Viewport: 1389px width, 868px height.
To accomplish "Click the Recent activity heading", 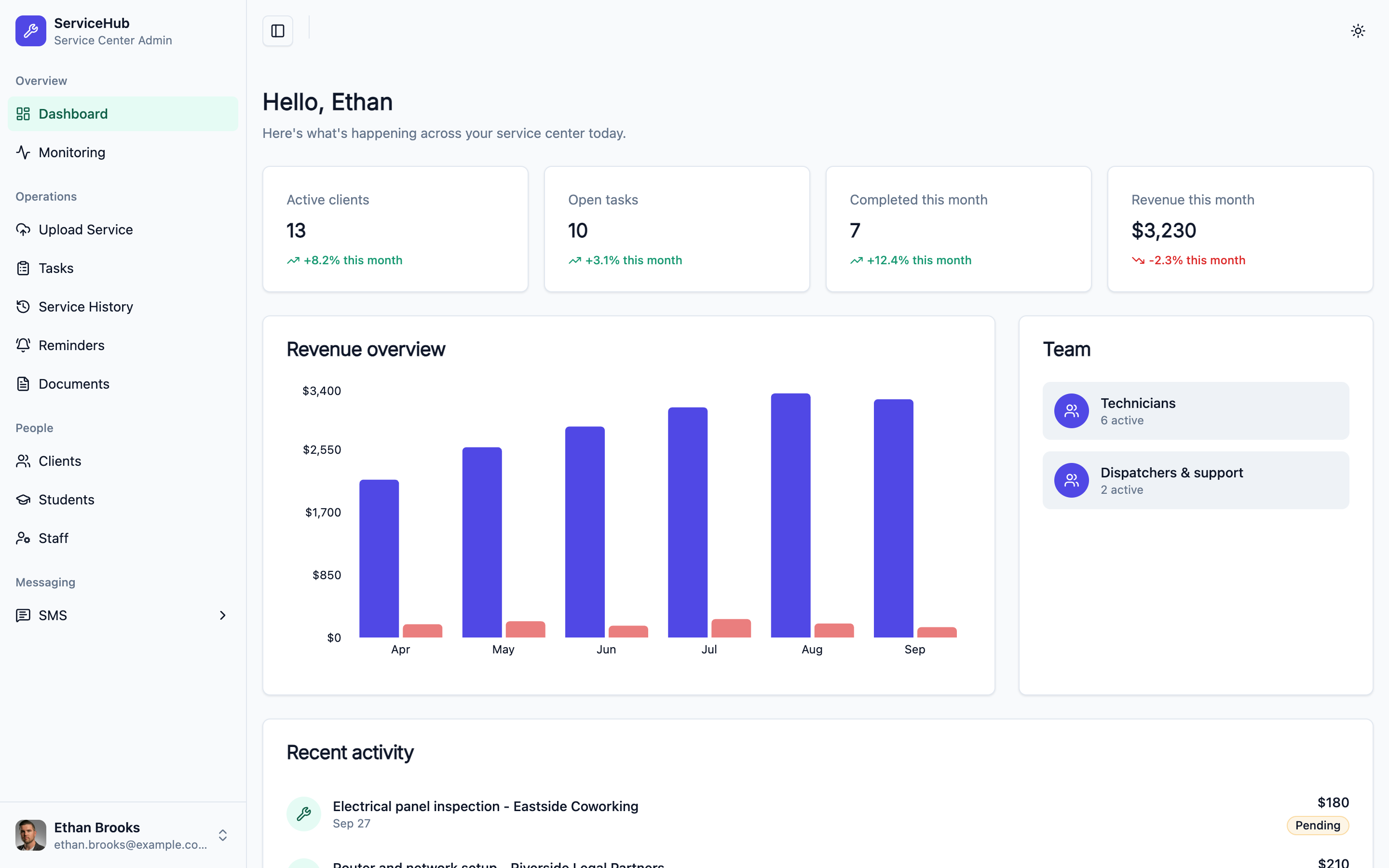I will [350, 753].
